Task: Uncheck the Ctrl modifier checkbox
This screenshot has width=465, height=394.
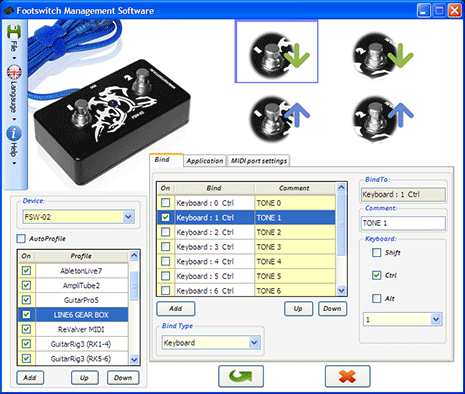Action: [376, 275]
